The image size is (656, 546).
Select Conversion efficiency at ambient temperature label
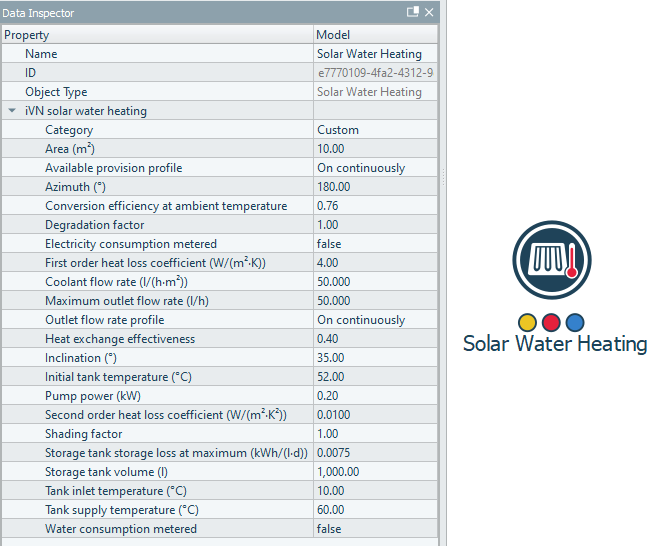pos(166,206)
